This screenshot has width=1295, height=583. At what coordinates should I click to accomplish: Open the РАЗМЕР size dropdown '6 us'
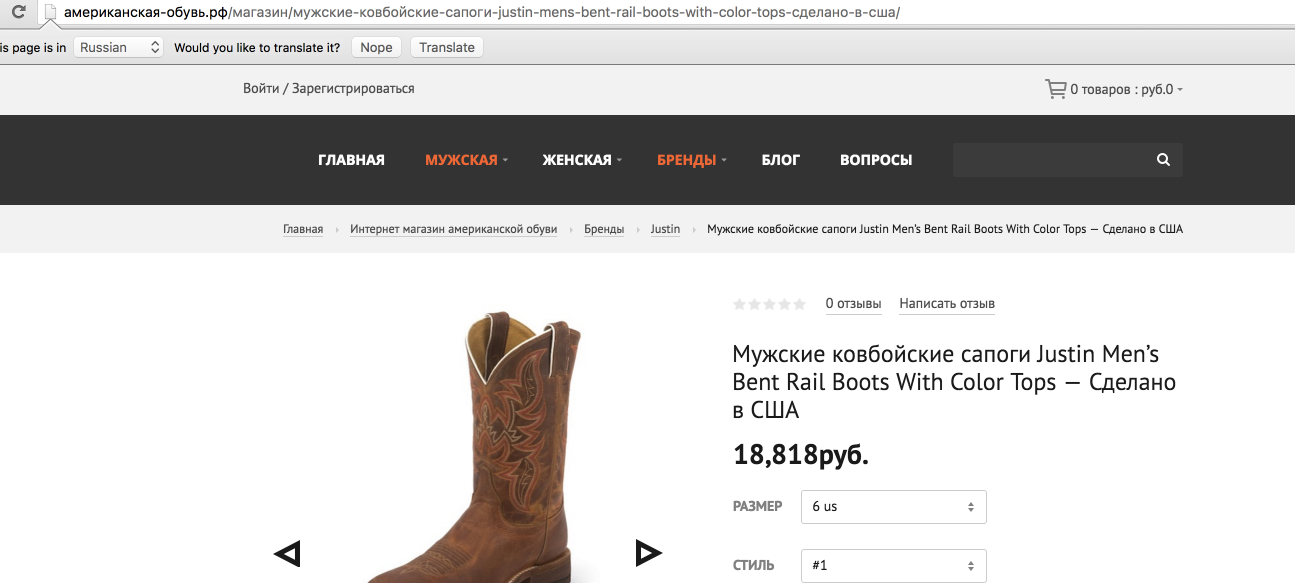click(x=894, y=507)
